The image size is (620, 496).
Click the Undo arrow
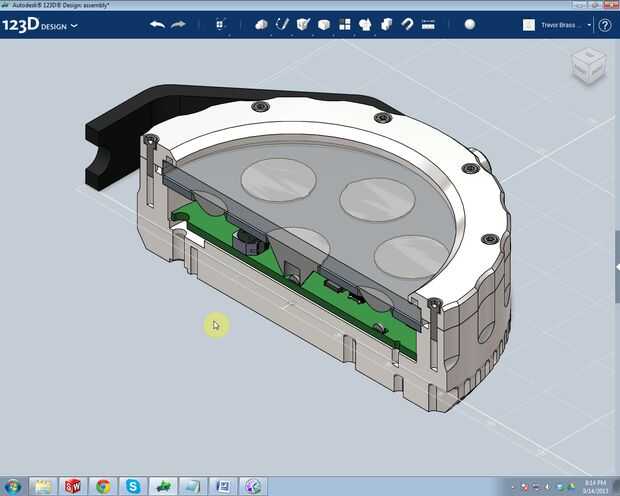pos(157,25)
